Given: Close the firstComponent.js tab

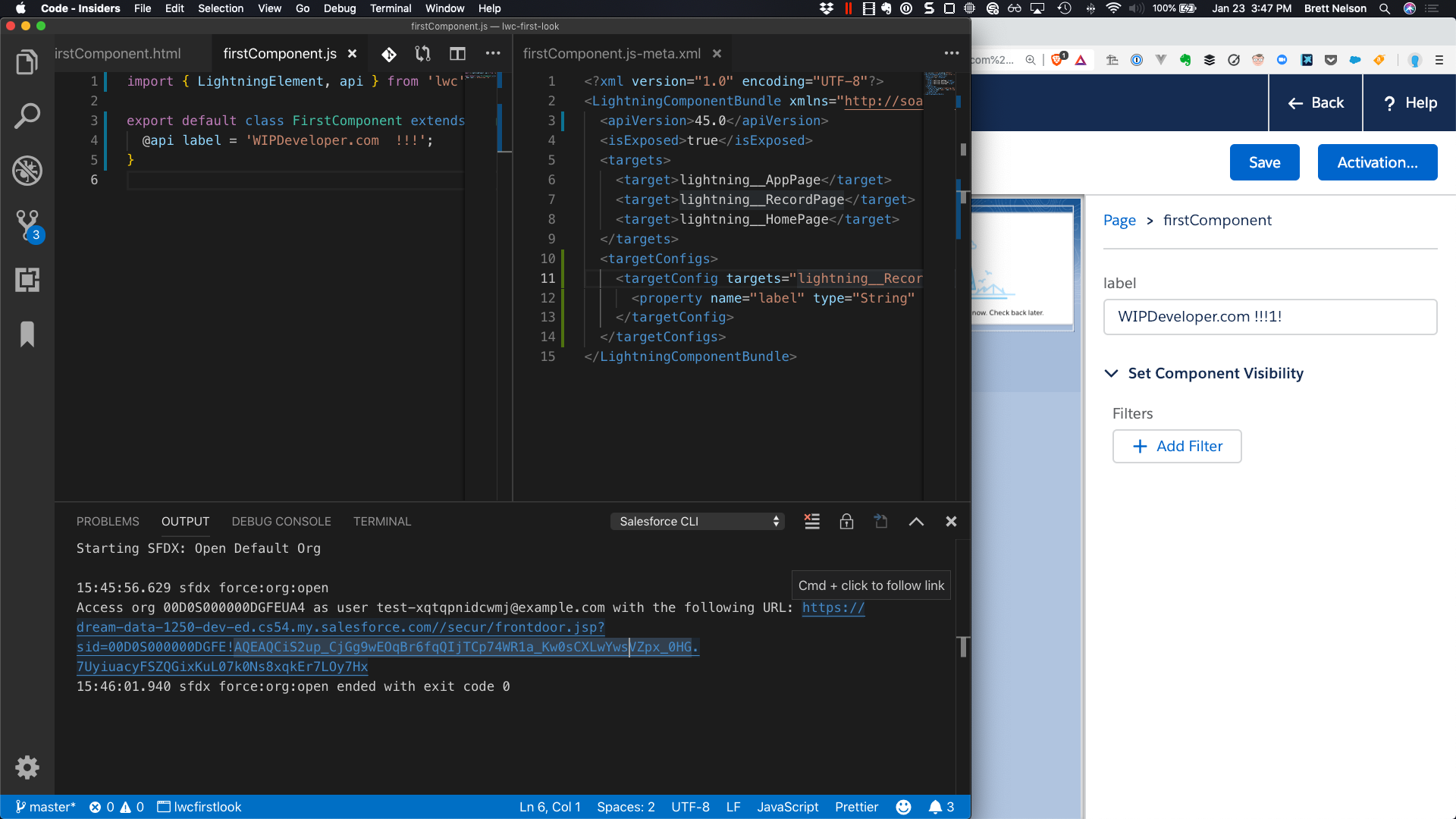Looking at the screenshot, I should pos(352,54).
